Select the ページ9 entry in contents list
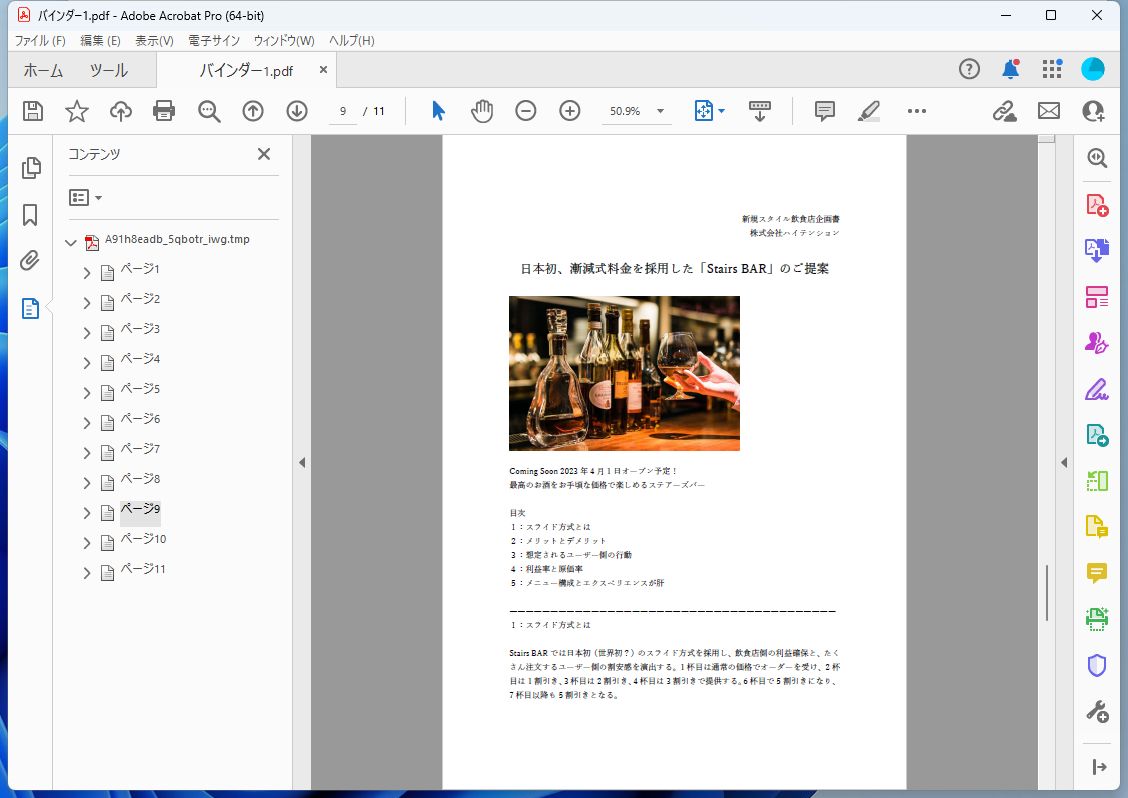The height and width of the screenshot is (798, 1128). point(140,509)
